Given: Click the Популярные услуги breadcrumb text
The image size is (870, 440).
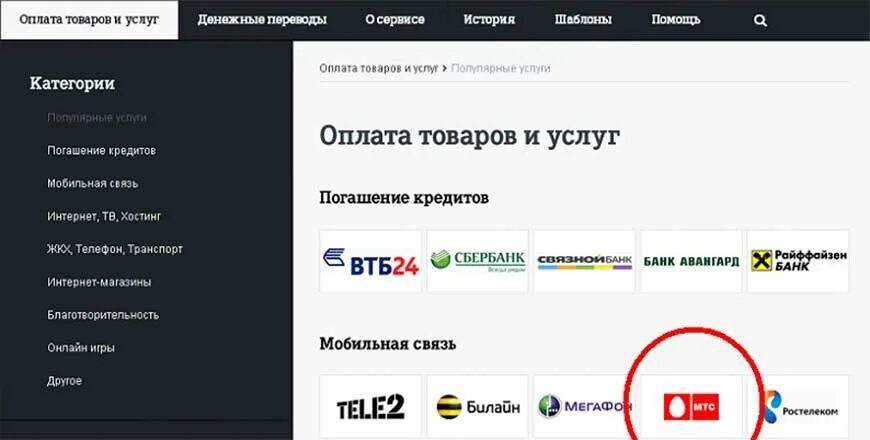Looking at the screenshot, I should [x=500, y=69].
